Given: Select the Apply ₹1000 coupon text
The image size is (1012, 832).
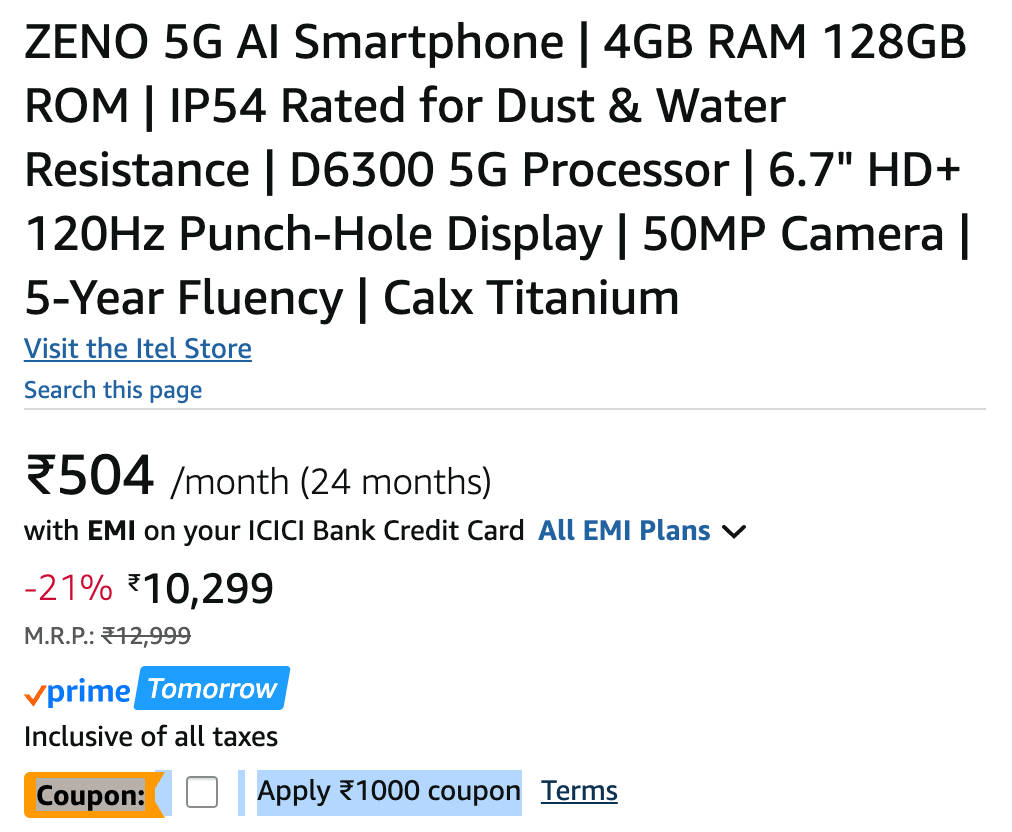Looking at the screenshot, I should coord(389,792).
